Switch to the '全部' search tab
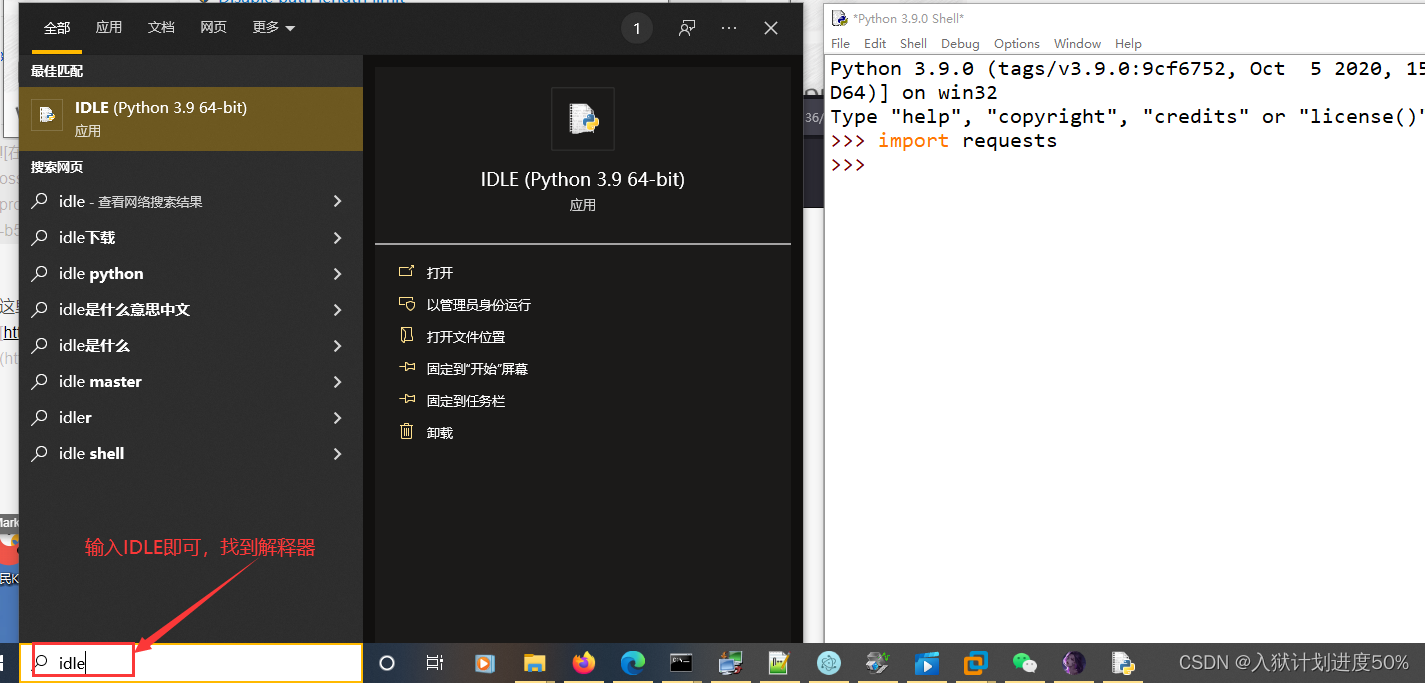 click(x=57, y=28)
